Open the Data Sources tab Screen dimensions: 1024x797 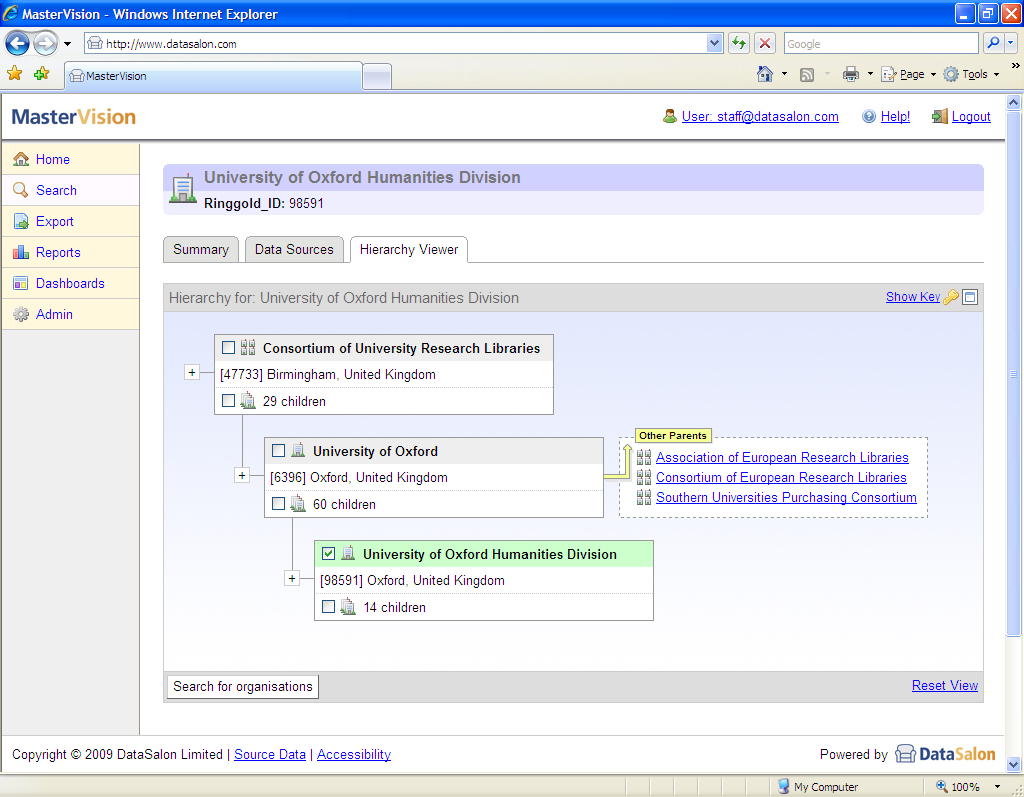tap(294, 250)
